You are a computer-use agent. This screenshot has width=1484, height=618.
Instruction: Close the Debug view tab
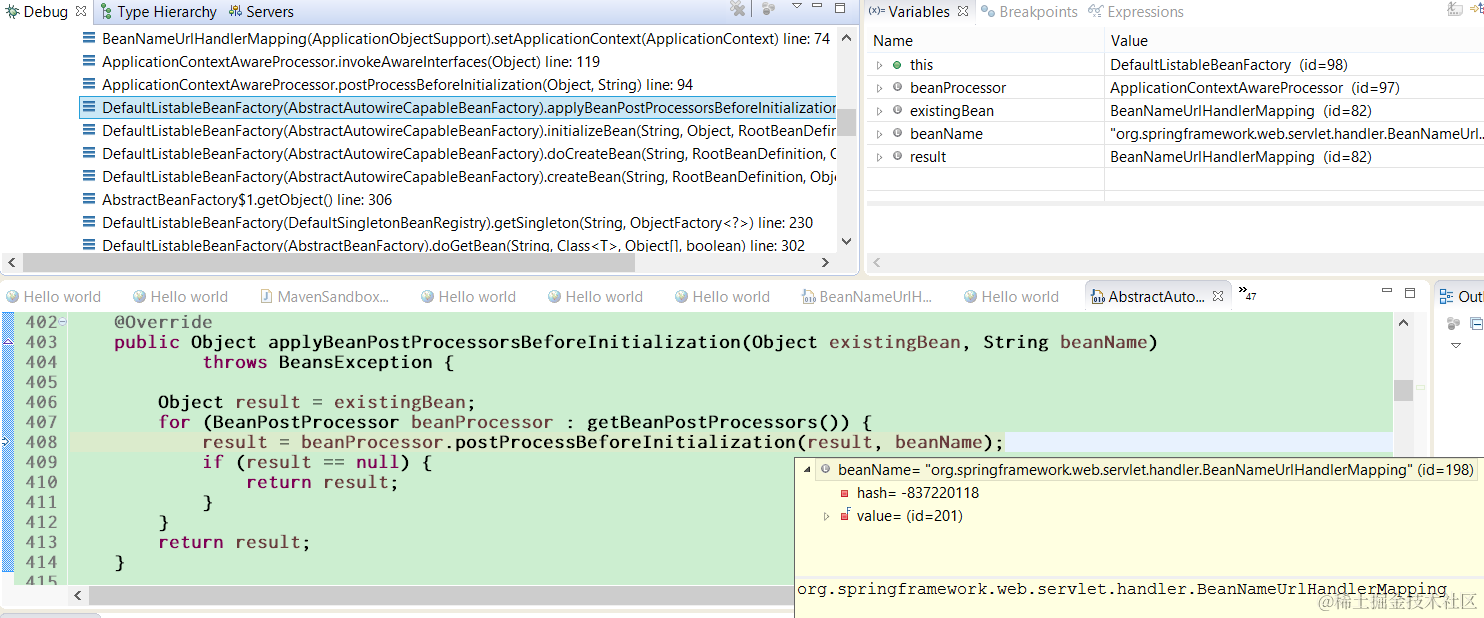pyautogui.click(x=82, y=11)
